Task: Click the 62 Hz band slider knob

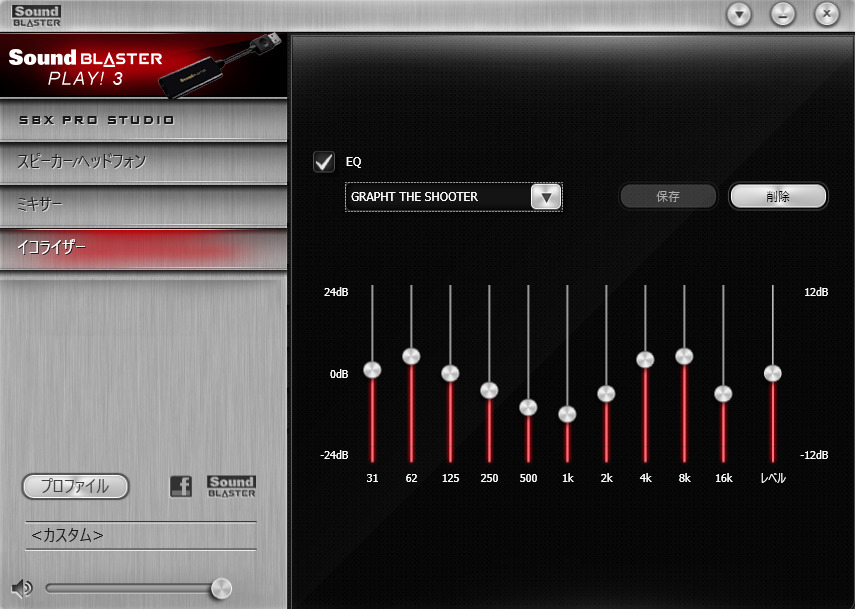Action: (411, 356)
